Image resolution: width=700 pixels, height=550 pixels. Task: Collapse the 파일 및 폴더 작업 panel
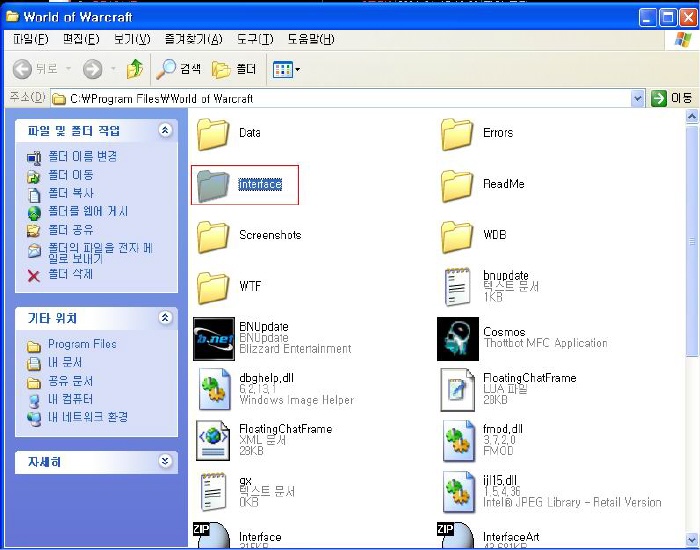[x=165, y=131]
